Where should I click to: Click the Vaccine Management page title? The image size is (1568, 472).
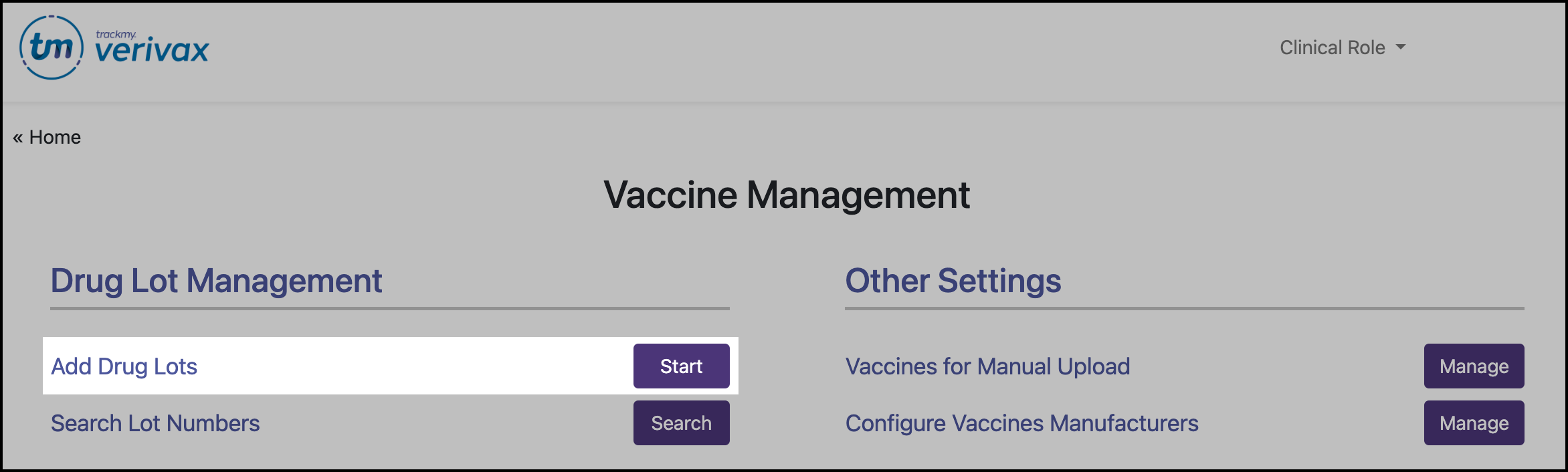coord(785,195)
